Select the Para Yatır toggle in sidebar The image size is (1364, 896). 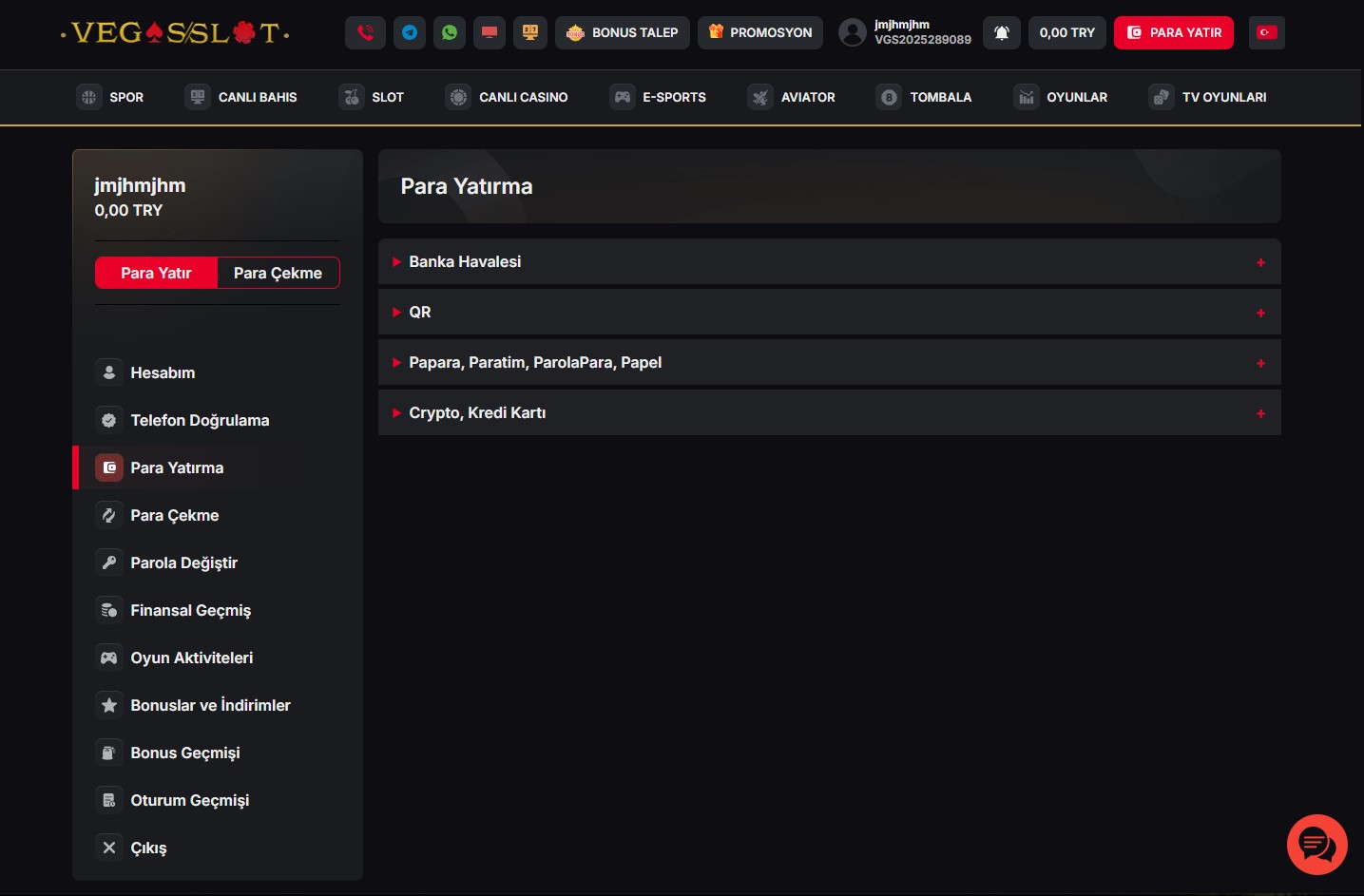tap(156, 273)
